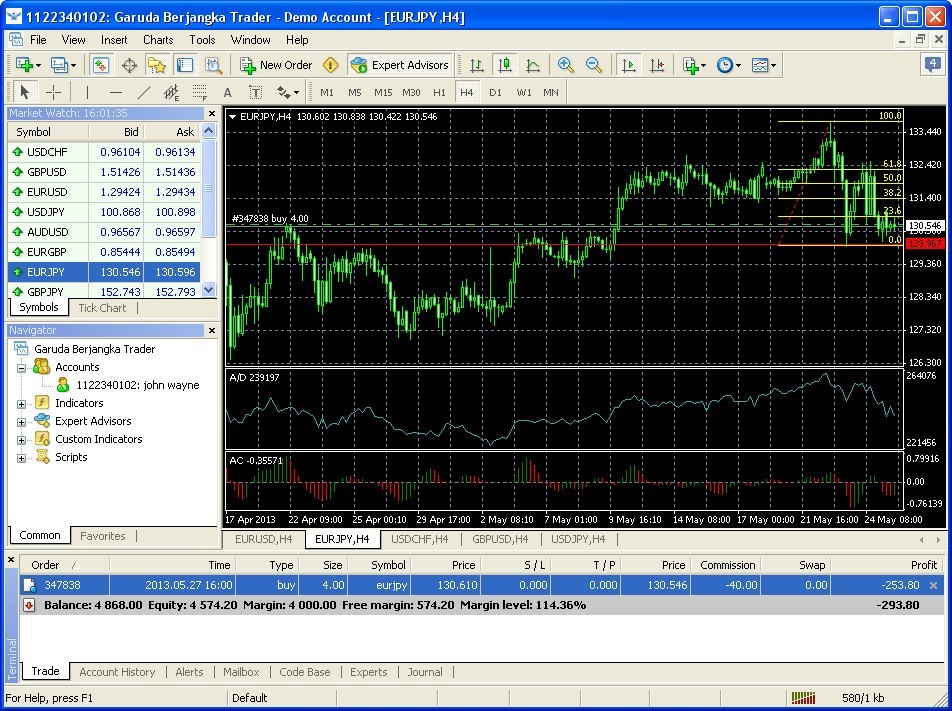Screen dimensions: 952x711
Task: Open the Strategy Tester icon
Action: [213, 65]
